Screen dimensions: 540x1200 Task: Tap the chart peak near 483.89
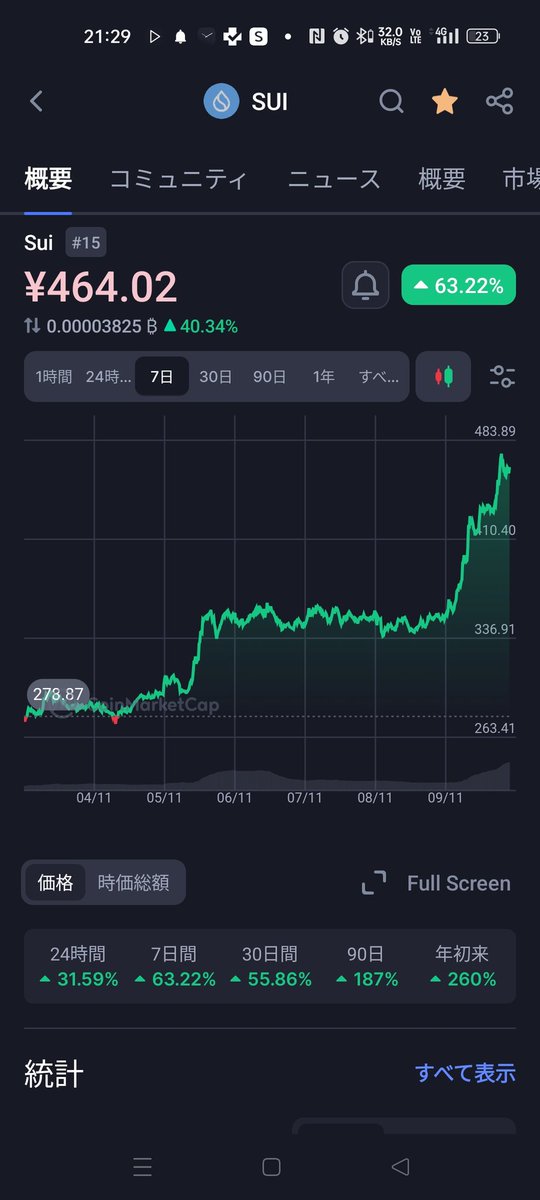[x=502, y=457]
